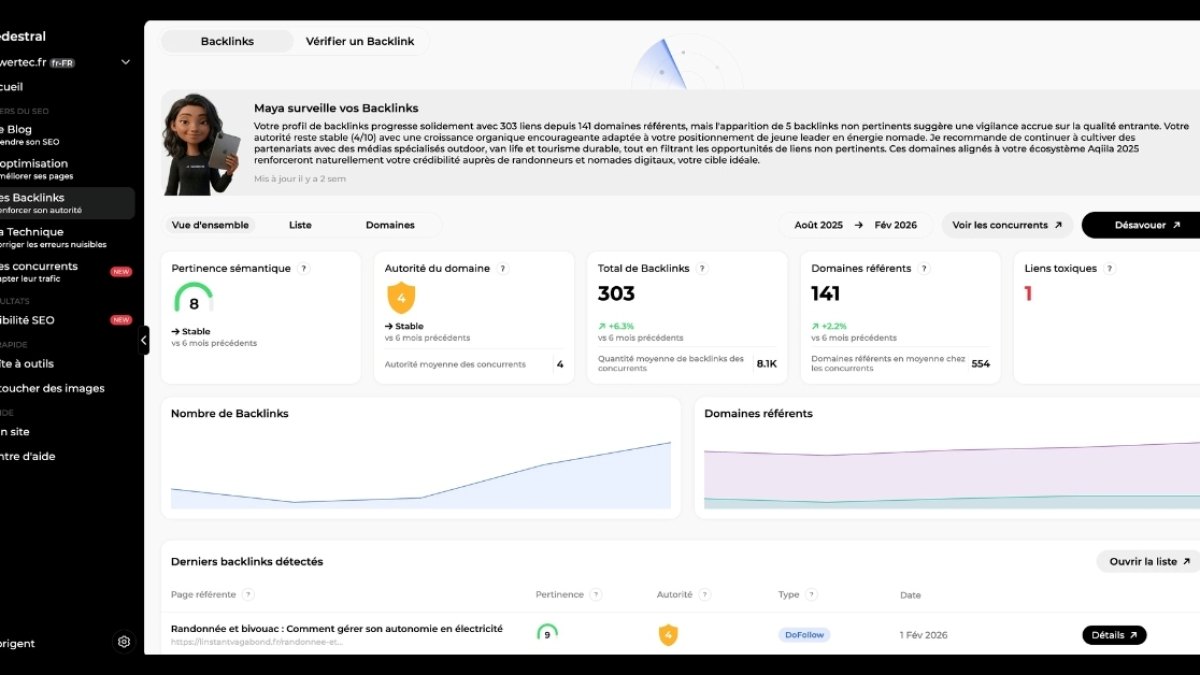Open the date range Août 2025 – Fév 2026

(855, 225)
